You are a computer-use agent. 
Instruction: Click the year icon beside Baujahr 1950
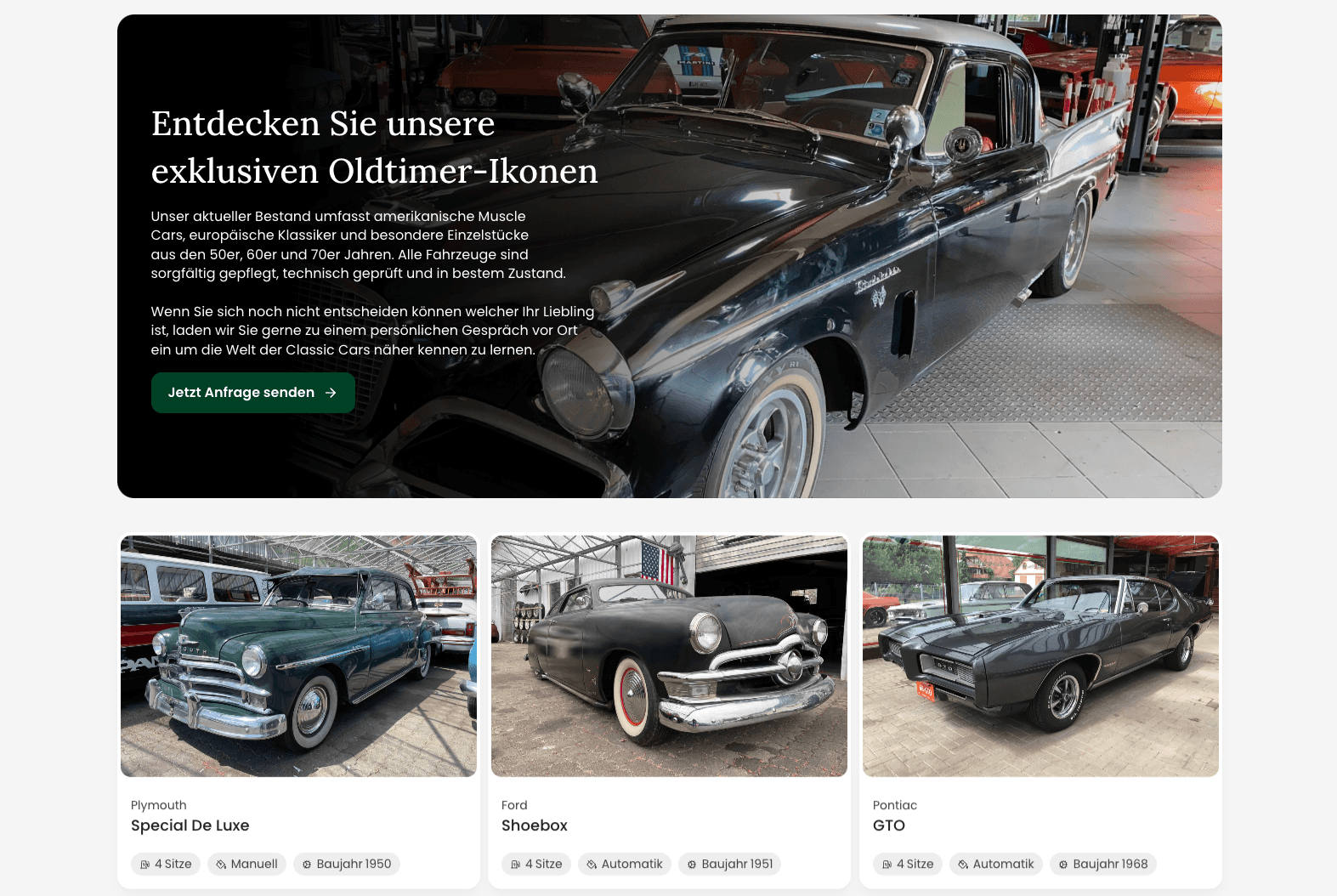tap(307, 865)
